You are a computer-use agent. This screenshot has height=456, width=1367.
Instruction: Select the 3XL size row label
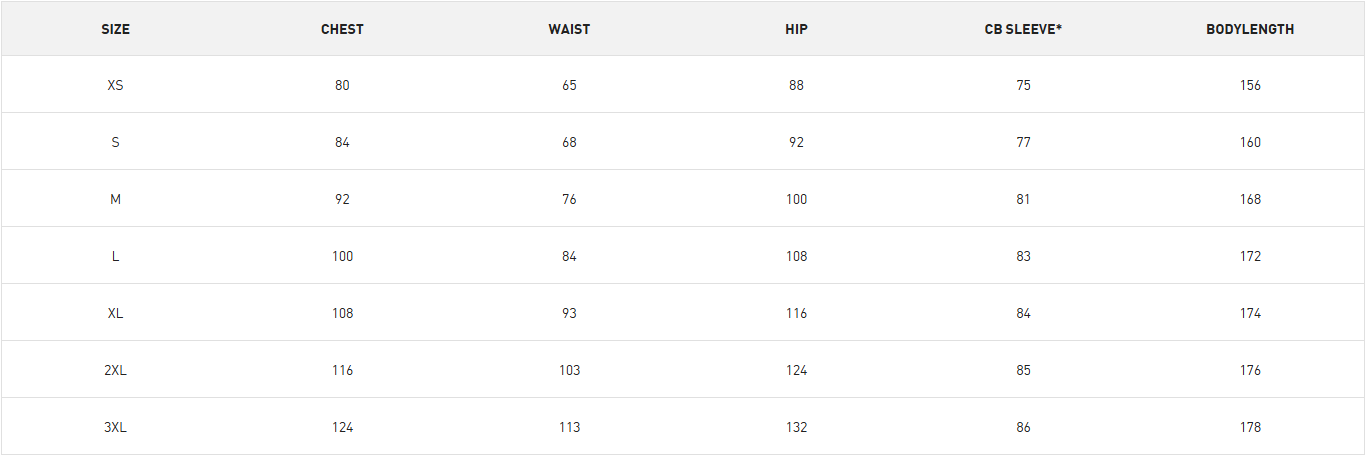115,427
